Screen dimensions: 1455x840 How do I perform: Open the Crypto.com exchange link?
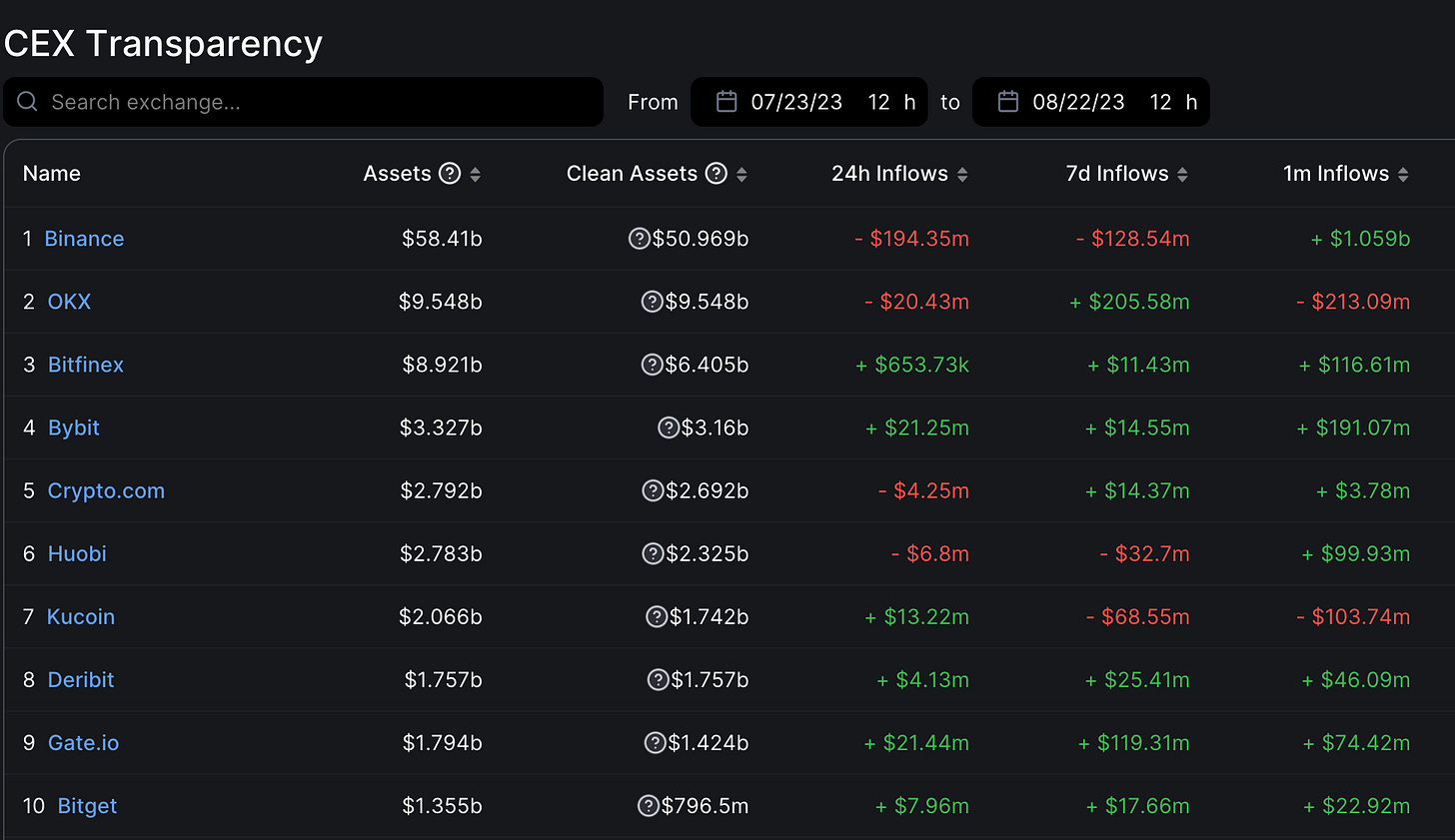point(106,490)
